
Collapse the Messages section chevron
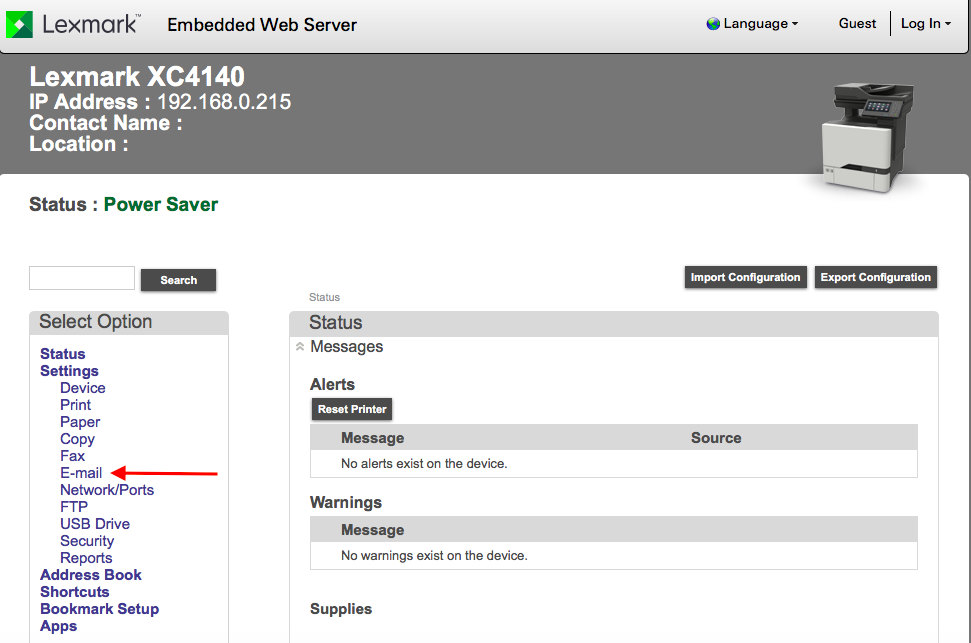pyautogui.click(x=300, y=347)
